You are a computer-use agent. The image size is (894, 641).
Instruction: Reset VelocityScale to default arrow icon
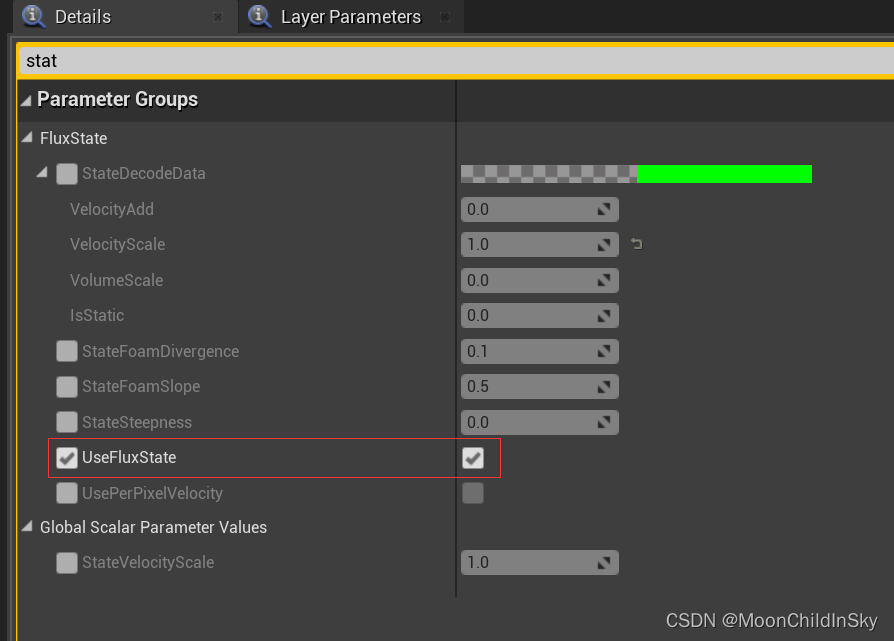click(637, 244)
